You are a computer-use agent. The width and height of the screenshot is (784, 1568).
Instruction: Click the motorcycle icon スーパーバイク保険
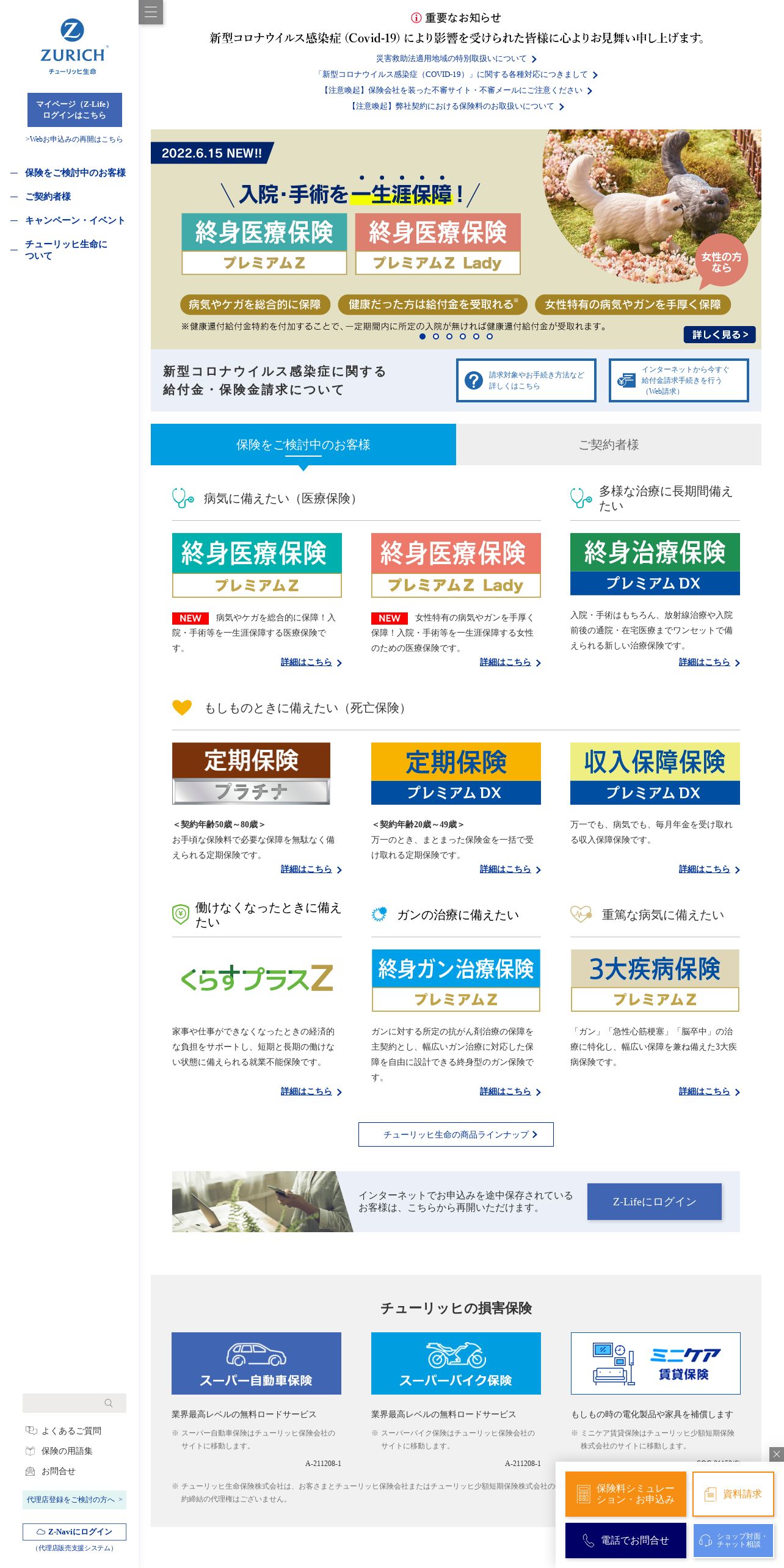pos(456,1355)
